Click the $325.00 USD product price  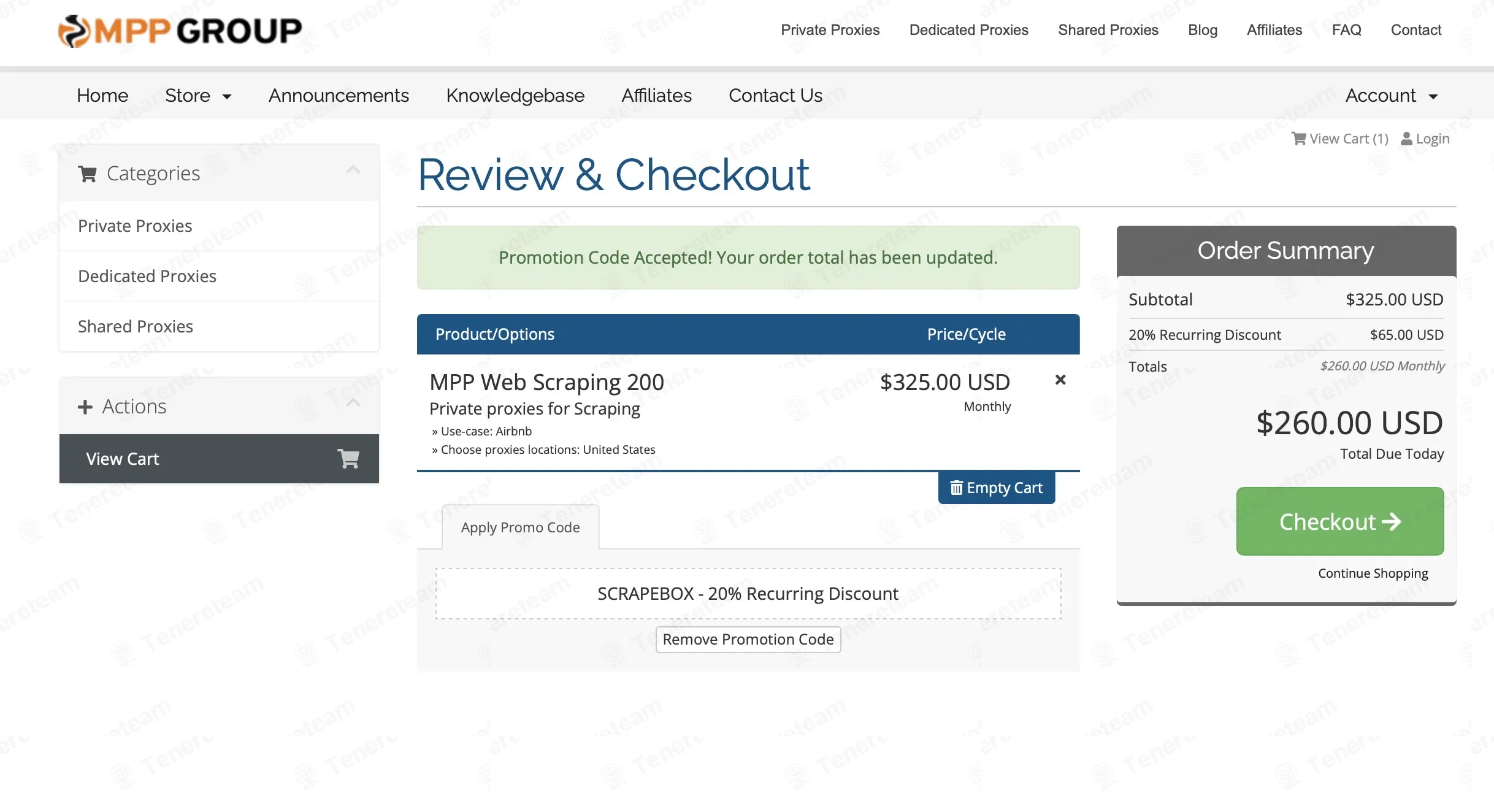944,382
